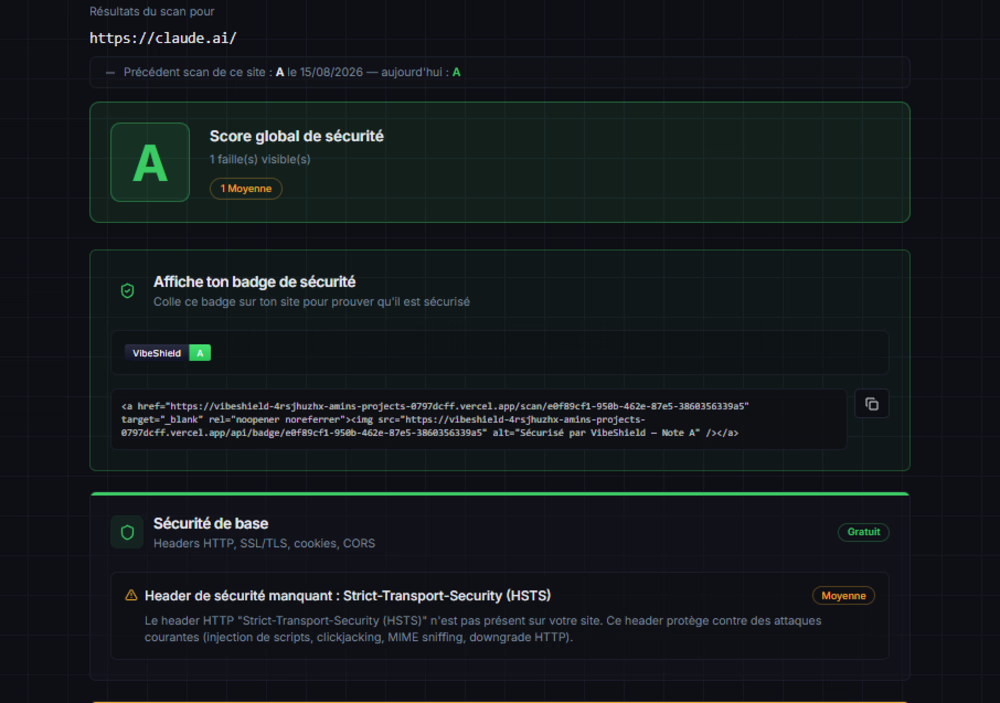Image resolution: width=1000 pixels, height=703 pixels.
Task: Click the '1 Moyenne' severity pill
Action: pos(246,189)
